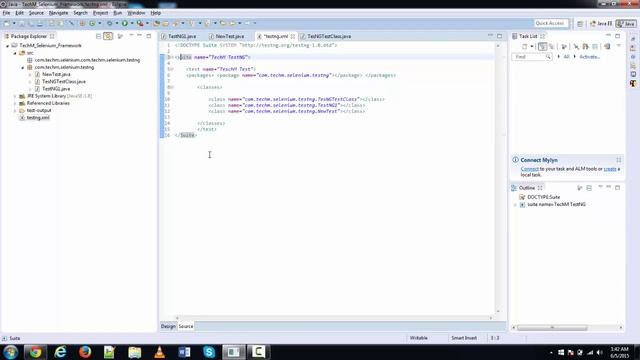Viewport: 640px width, 360px height.
Task: Expand the Referenced Libraries node
Action: (x=15, y=103)
